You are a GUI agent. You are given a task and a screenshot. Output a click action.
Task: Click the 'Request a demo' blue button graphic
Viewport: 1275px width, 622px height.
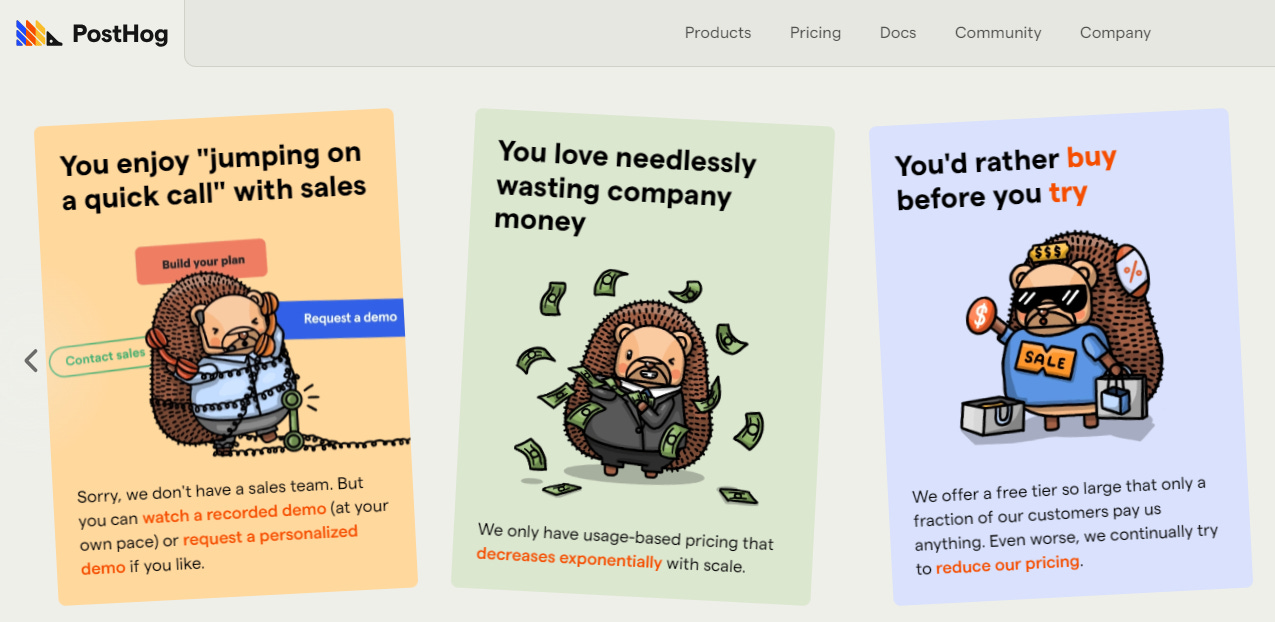pyautogui.click(x=340, y=317)
